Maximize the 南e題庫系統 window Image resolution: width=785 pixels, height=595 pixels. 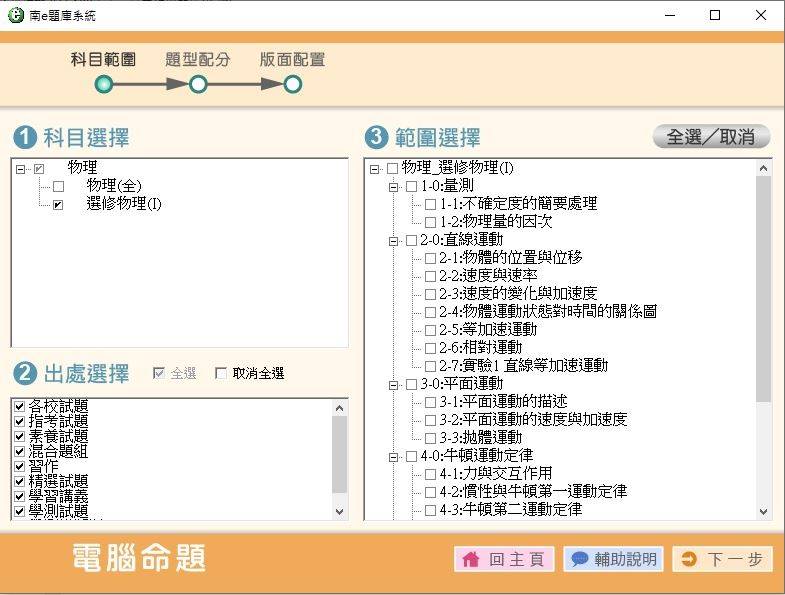[715, 15]
